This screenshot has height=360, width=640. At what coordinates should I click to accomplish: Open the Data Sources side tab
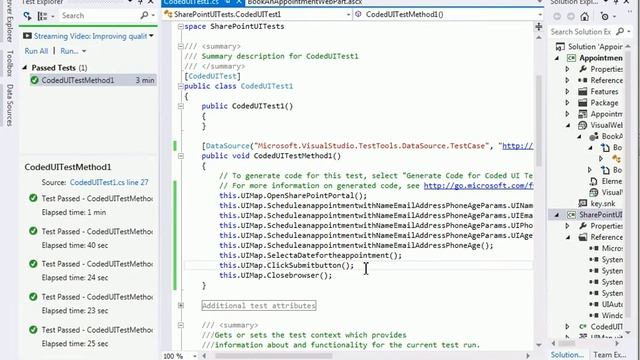(9, 105)
